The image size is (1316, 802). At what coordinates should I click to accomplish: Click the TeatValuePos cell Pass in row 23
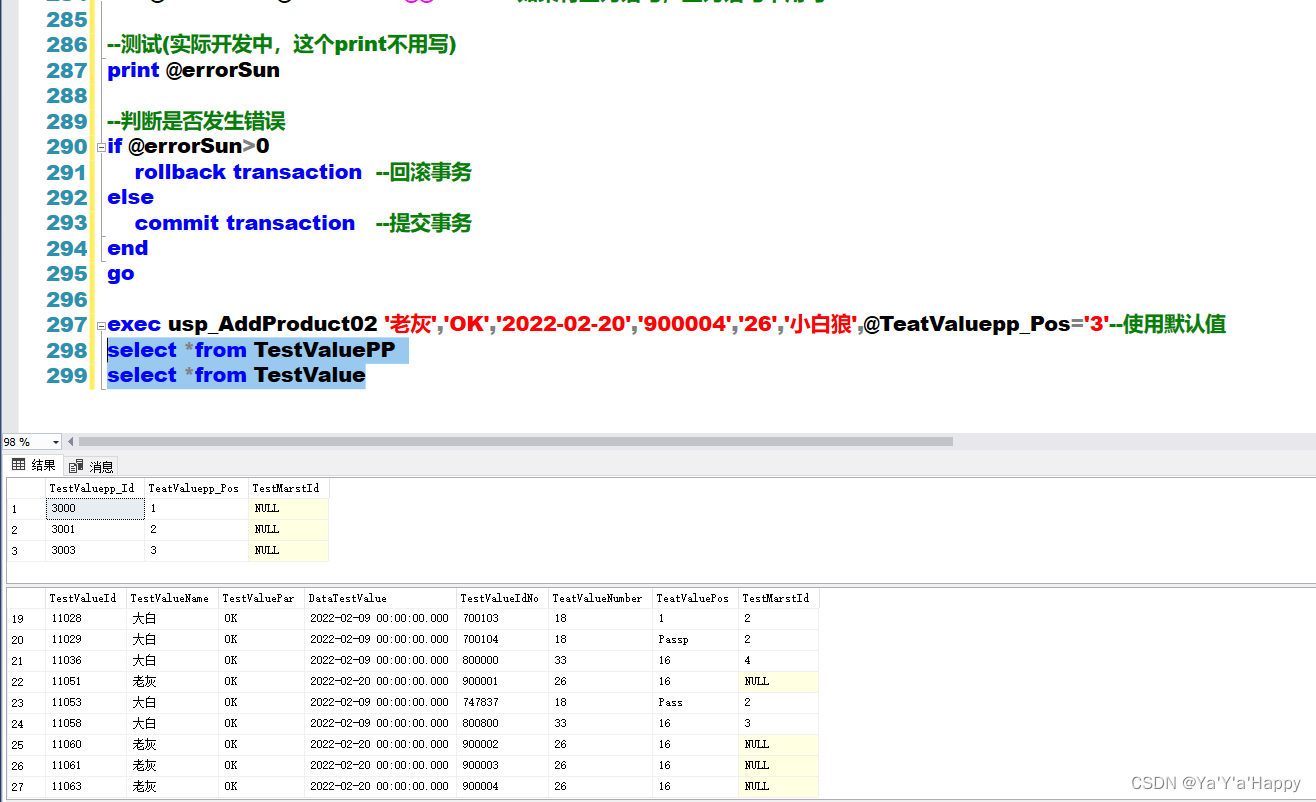tap(695, 702)
